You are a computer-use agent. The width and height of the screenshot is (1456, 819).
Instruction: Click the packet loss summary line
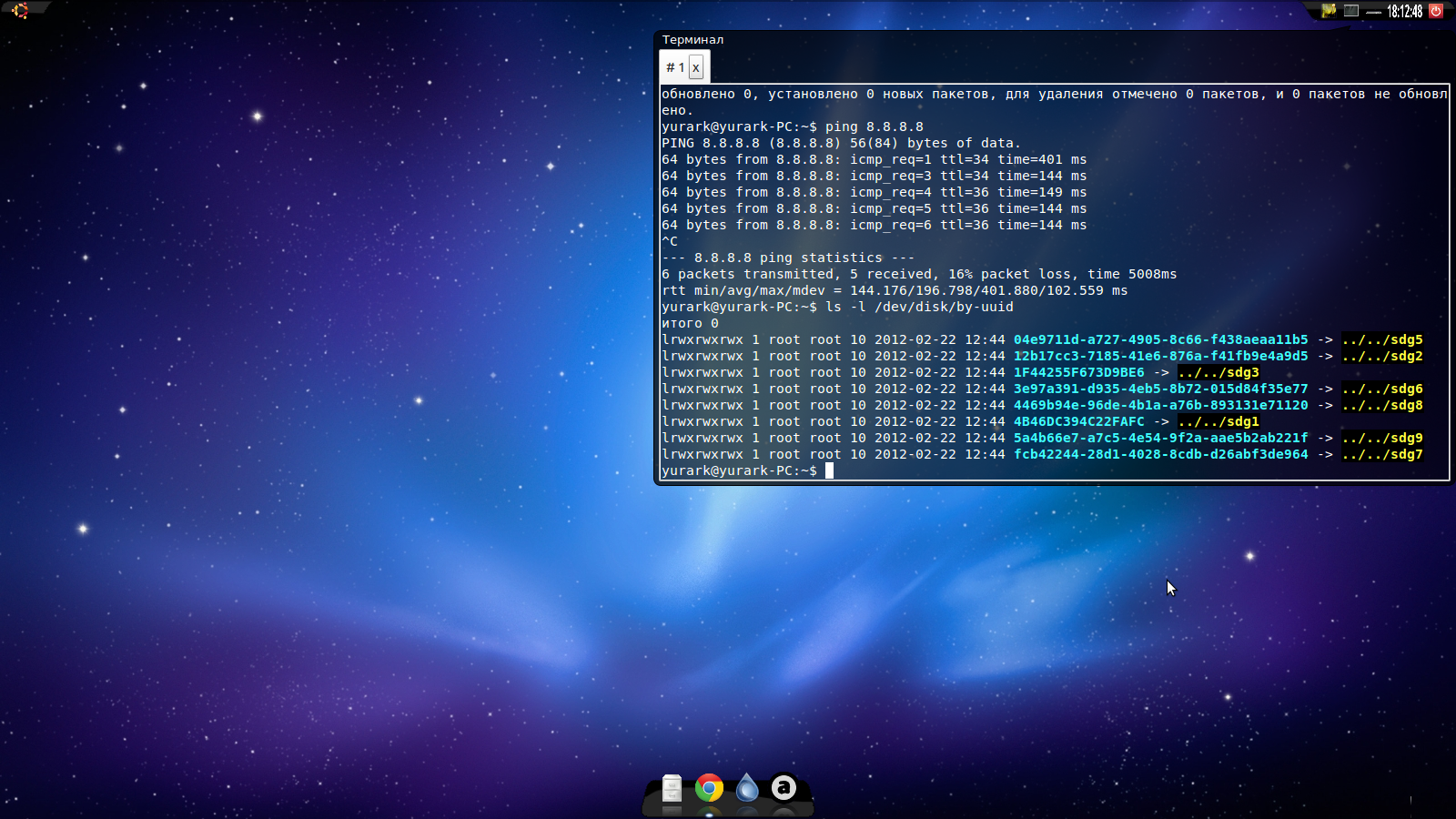point(919,274)
